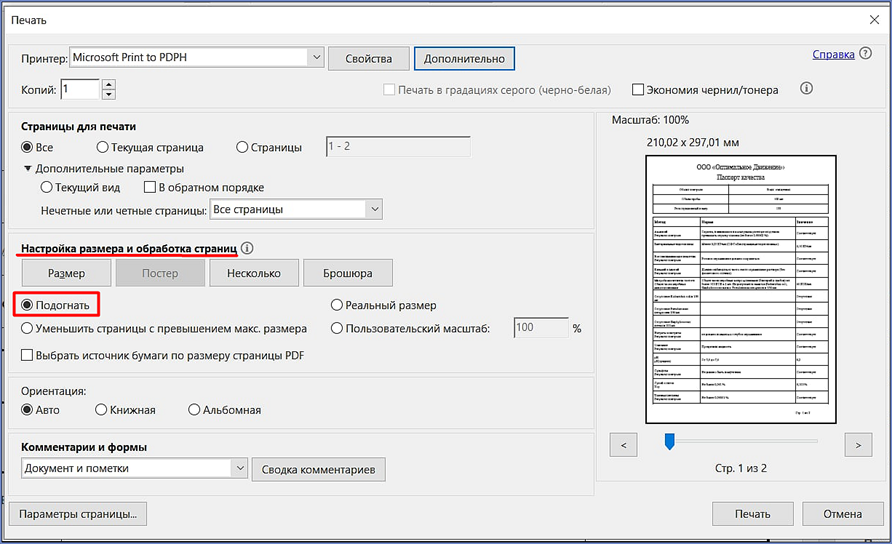The width and height of the screenshot is (892, 544).
Task: Click the page range field showing 1 - 2
Action: point(398,147)
